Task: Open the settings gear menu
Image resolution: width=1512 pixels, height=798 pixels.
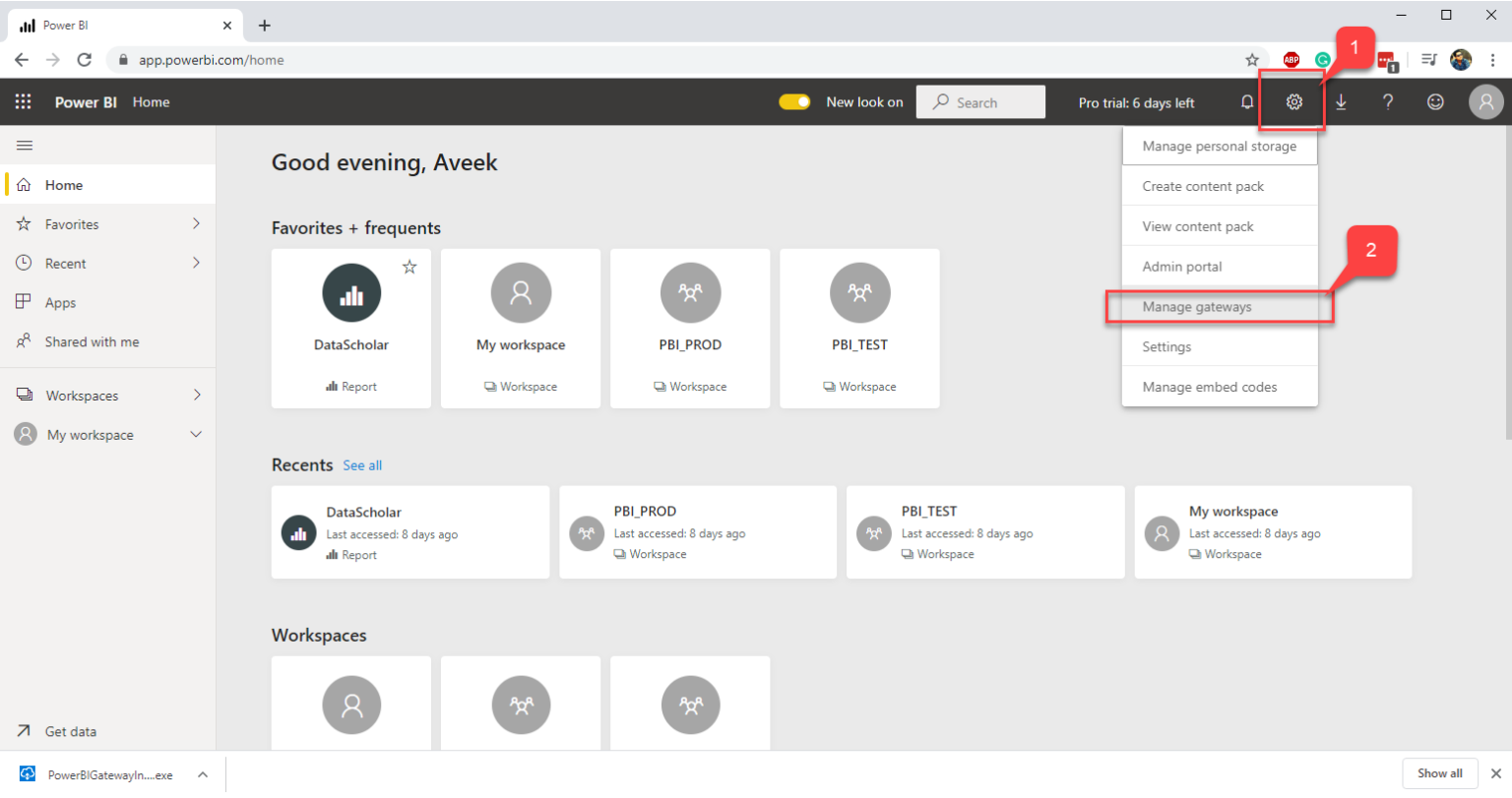Action: tap(1294, 101)
